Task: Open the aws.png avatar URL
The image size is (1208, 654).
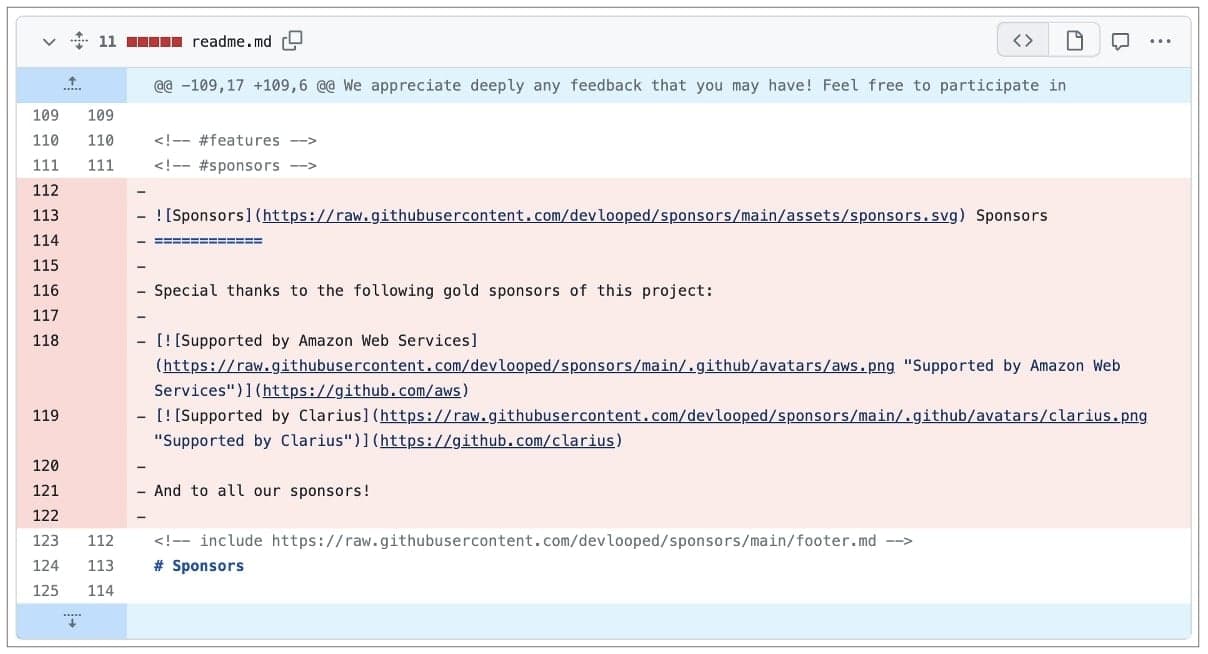Action: point(528,366)
